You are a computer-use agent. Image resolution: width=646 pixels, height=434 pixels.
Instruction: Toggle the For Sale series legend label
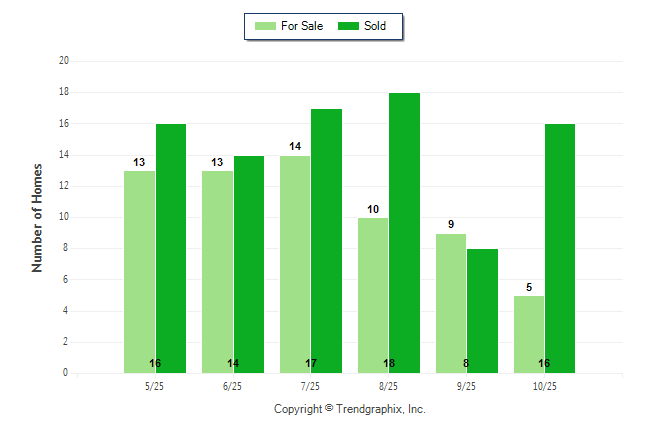pos(304,26)
